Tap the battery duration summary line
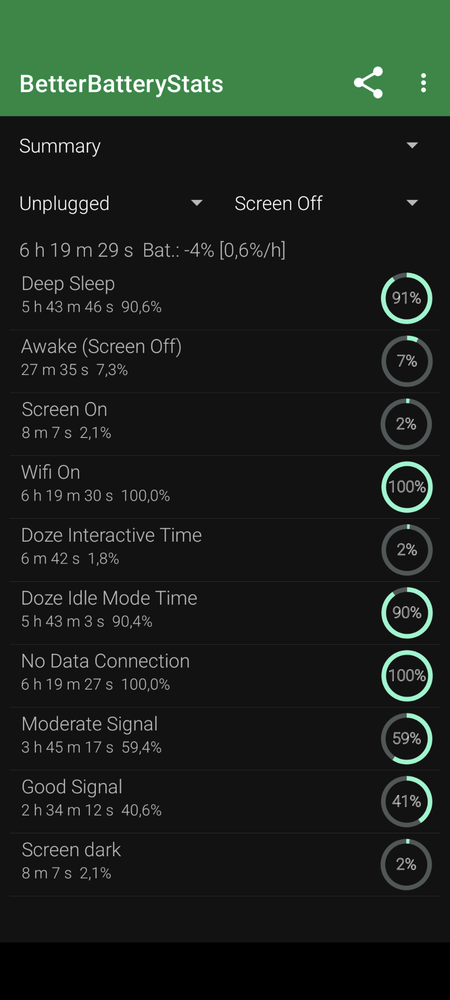The image size is (450, 1000). pyautogui.click(x=152, y=251)
